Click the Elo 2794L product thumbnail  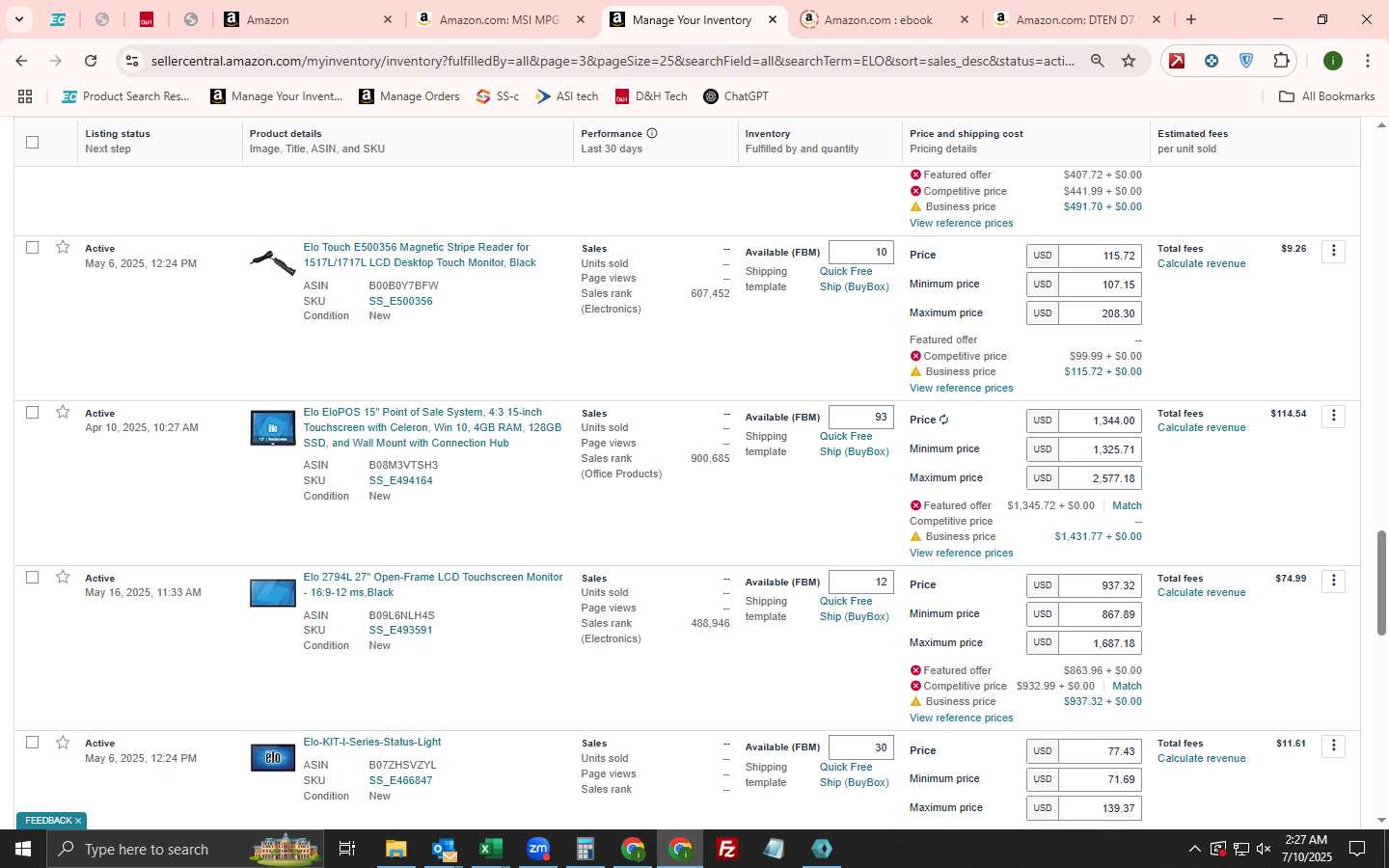click(273, 592)
